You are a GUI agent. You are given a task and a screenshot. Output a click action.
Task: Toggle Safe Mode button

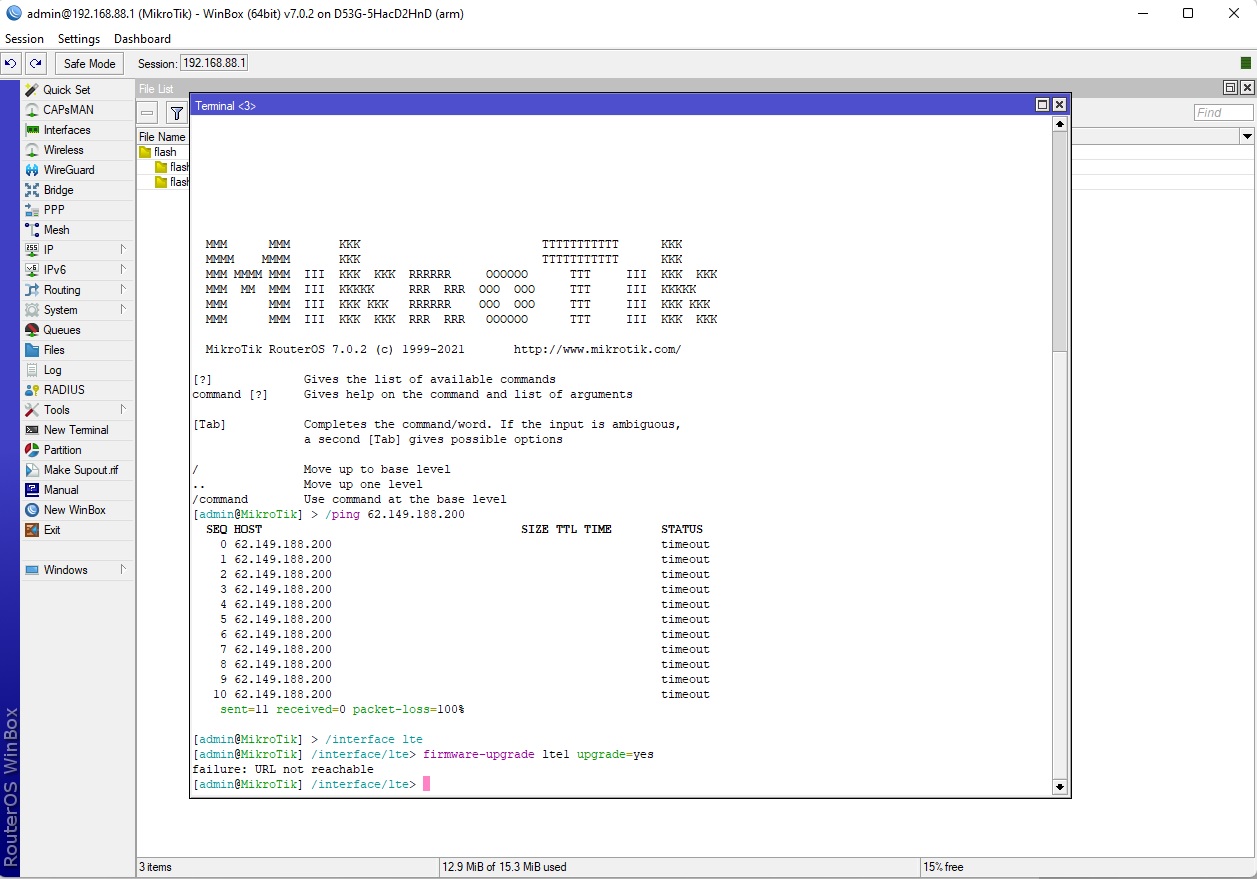coord(89,63)
